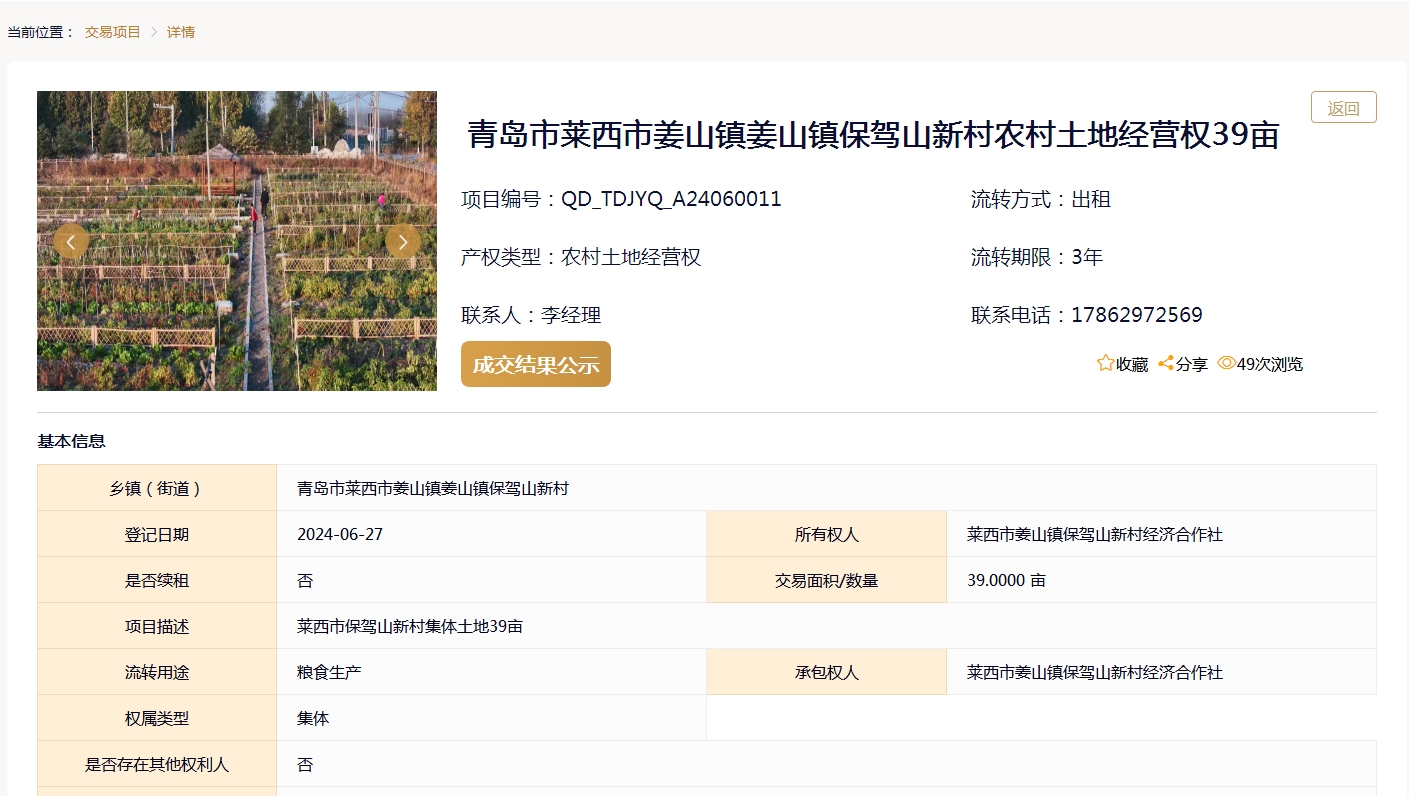Show the next photo in carousel
This screenshot has height=796, width=1409.
(x=403, y=241)
